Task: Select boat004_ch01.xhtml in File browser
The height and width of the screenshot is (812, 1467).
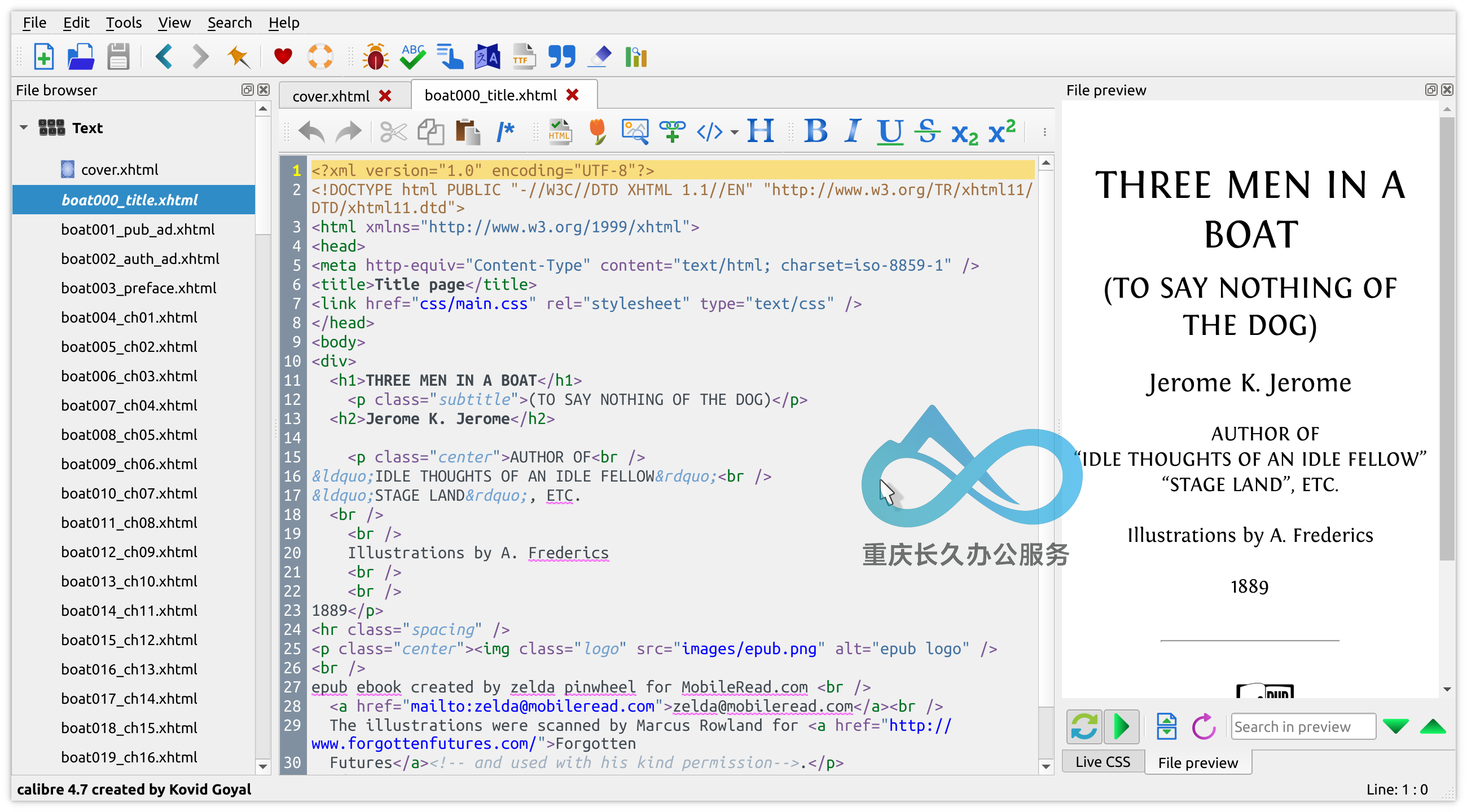Action: point(129,317)
